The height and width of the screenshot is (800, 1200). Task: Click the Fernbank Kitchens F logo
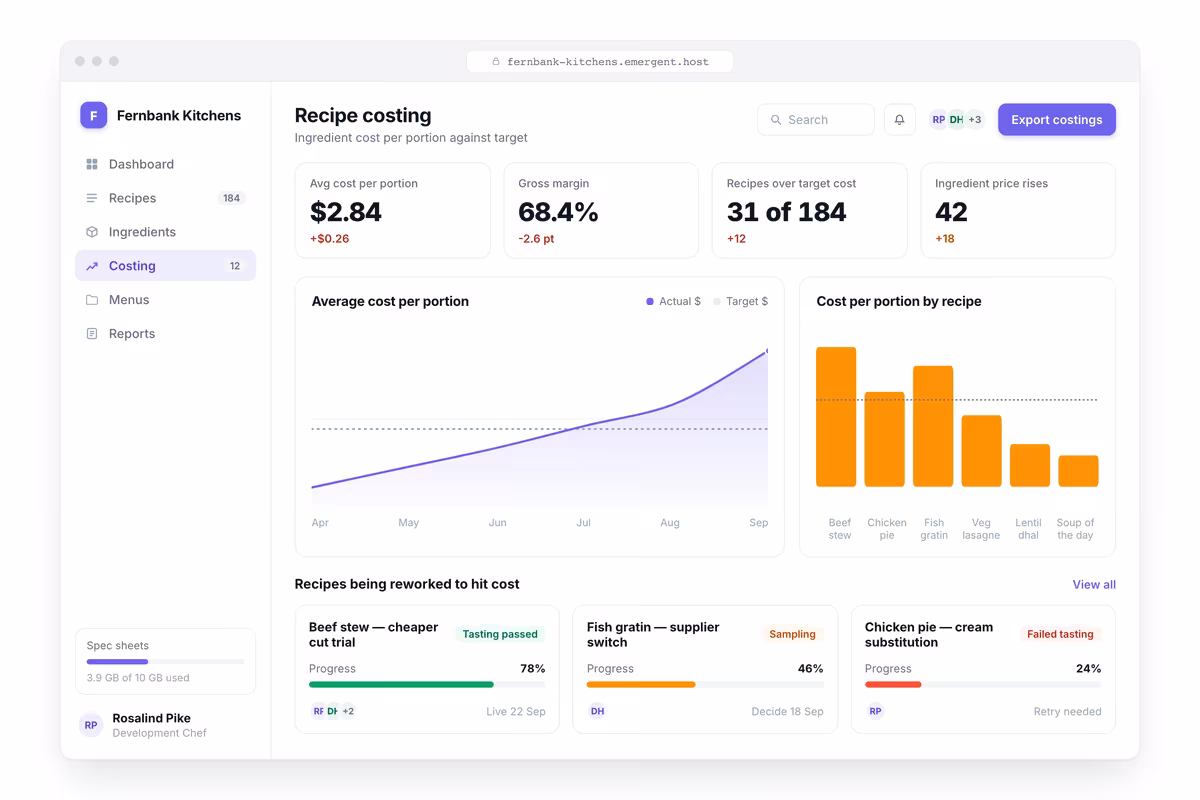pyautogui.click(x=93, y=115)
